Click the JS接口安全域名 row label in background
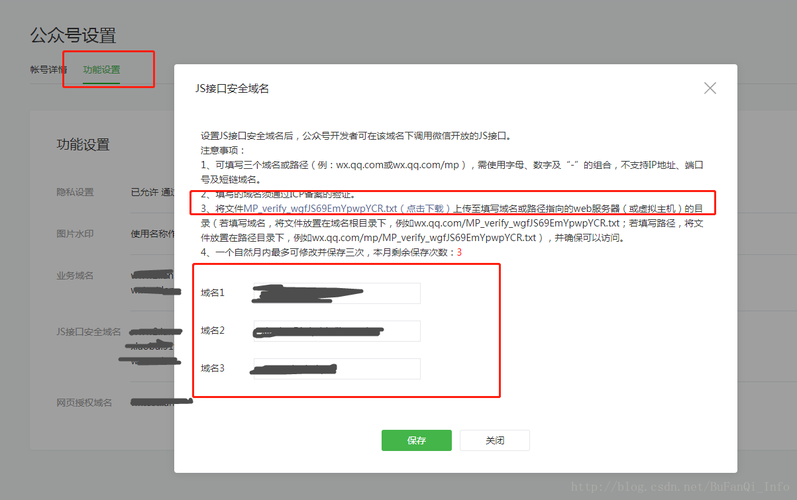This screenshot has height=500, width=797. [x=88, y=332]
